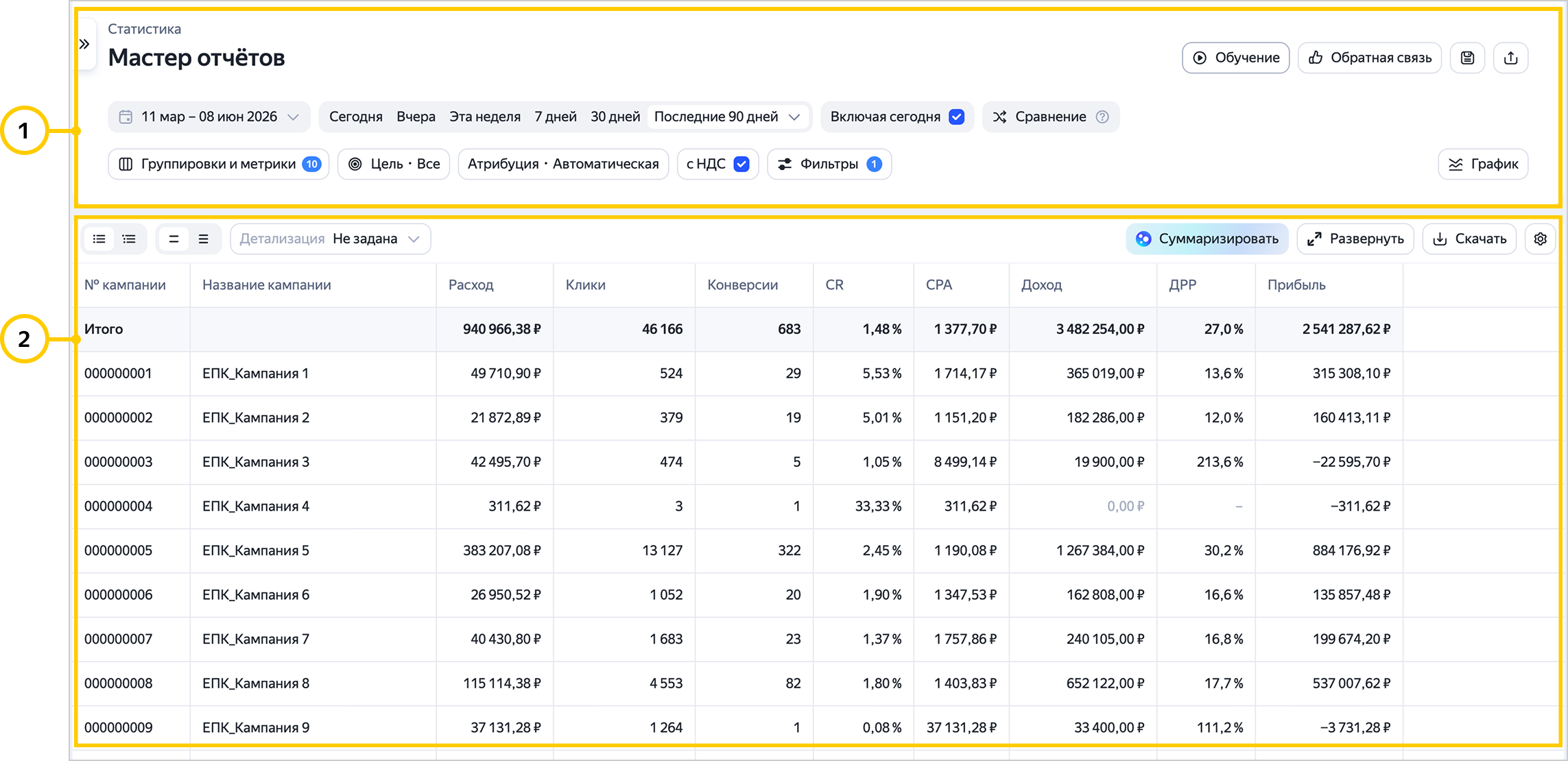Uncheck the Включая сегодня checkbox

[x=956, y=117]
